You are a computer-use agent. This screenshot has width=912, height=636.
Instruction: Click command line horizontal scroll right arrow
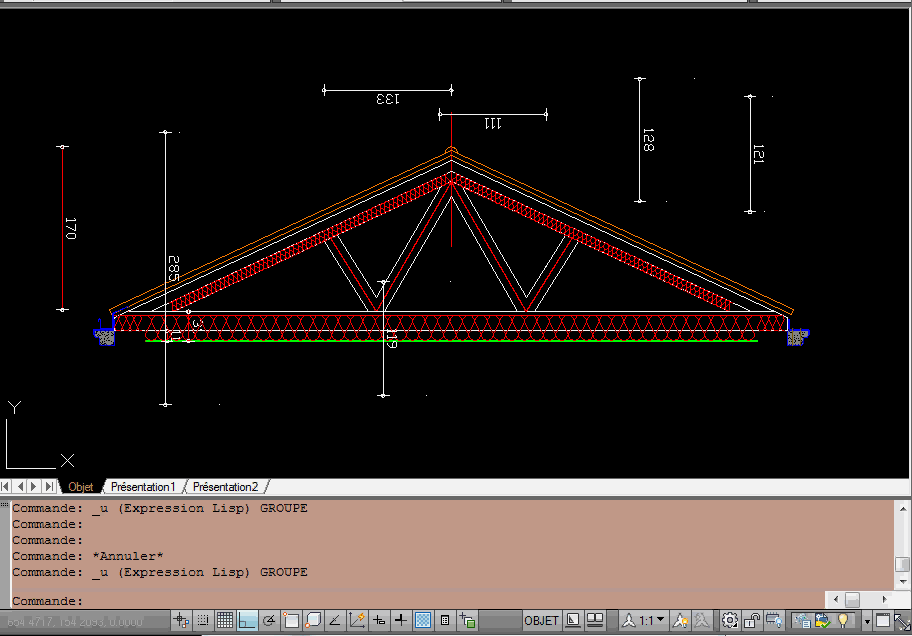(885, 599)
